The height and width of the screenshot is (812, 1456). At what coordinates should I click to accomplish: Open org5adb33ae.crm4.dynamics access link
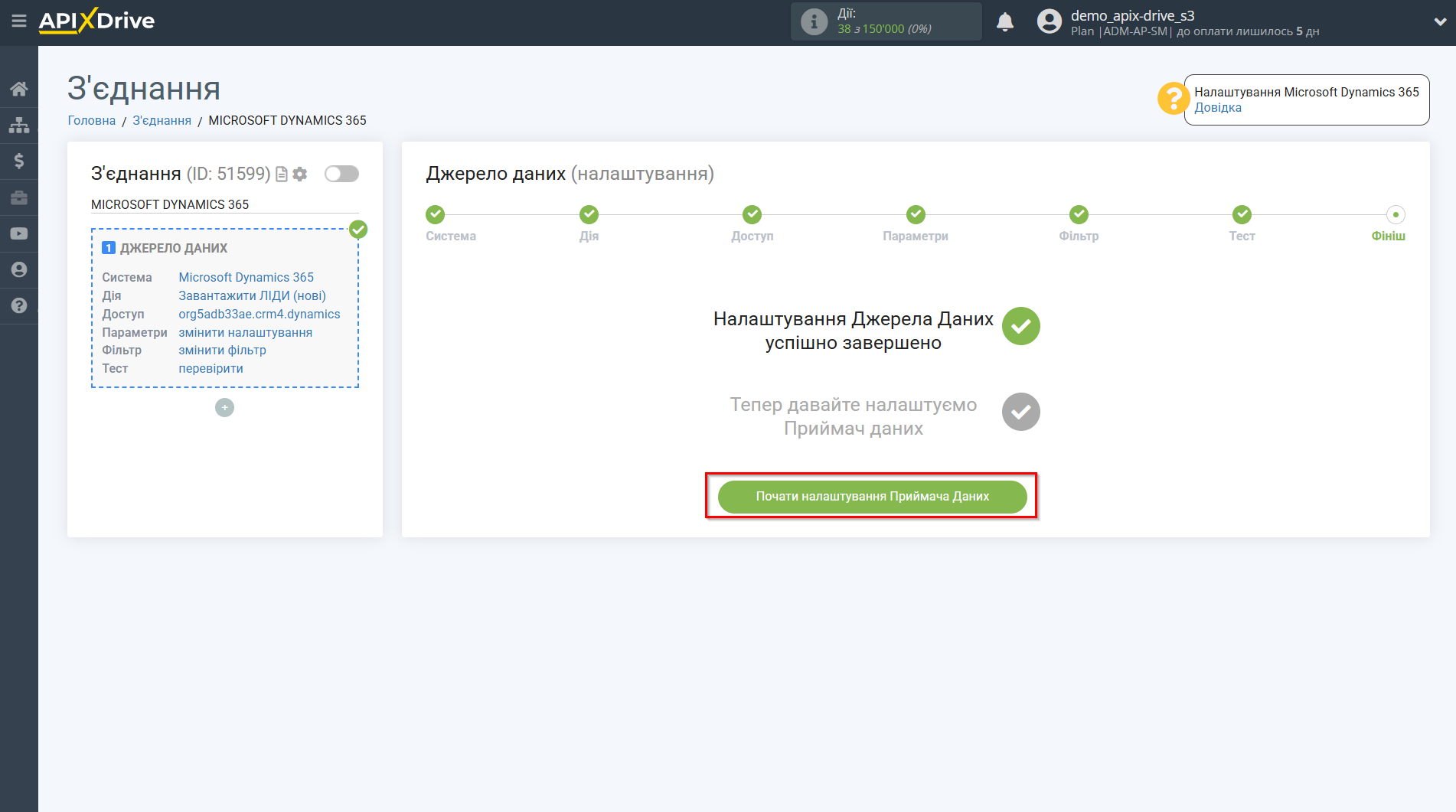point(259,314)
